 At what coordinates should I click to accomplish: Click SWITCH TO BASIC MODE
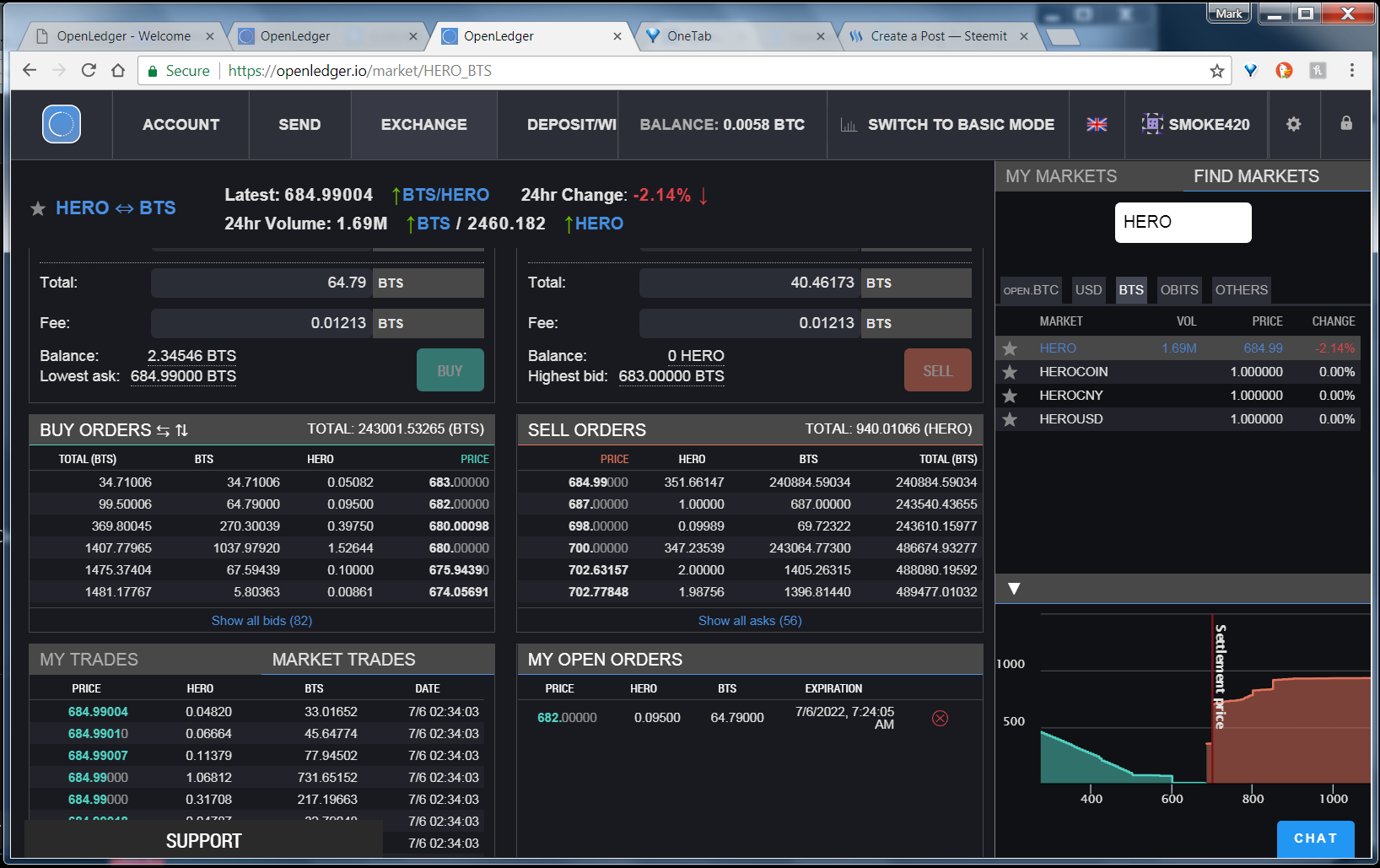[961, 125]
